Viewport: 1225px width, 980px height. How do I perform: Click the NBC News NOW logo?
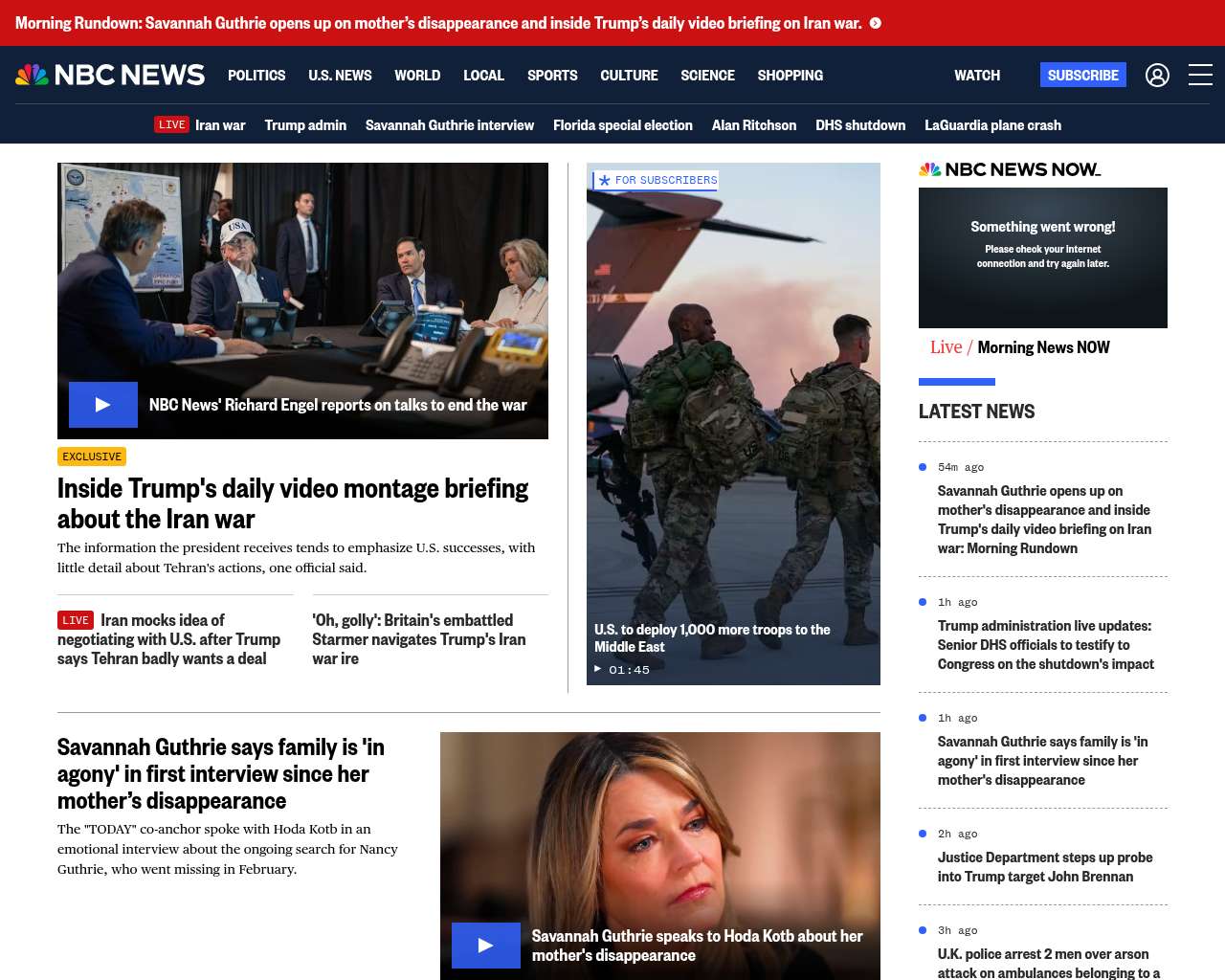1010,169
